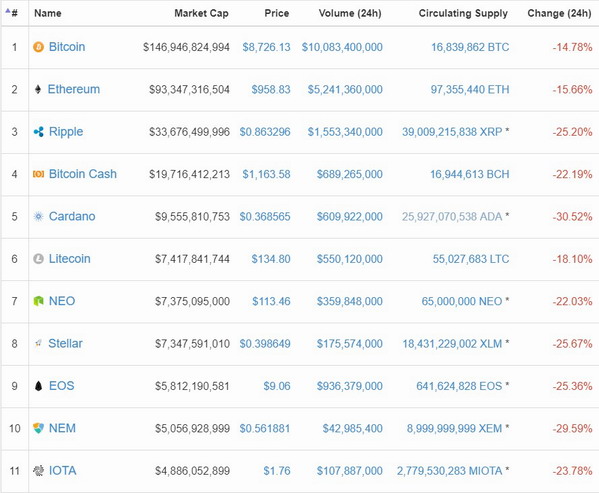Click Ethereum price $958.83

[271, 90]
